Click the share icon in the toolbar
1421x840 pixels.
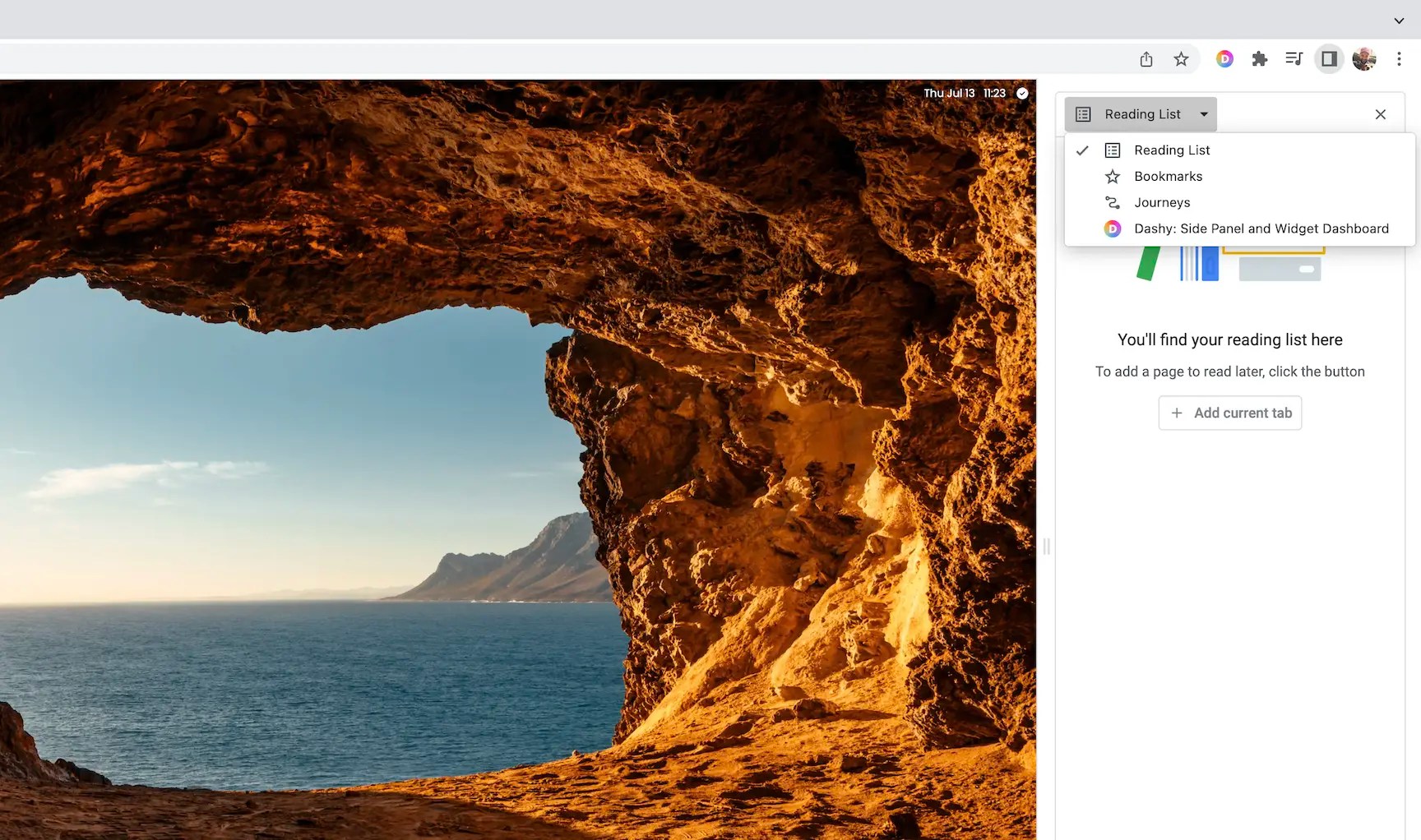click(1146, 58)
